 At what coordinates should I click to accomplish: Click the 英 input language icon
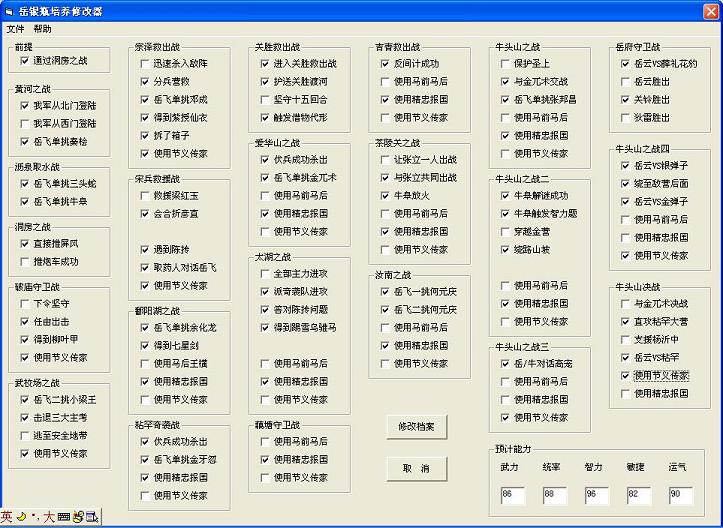point(7,516)
